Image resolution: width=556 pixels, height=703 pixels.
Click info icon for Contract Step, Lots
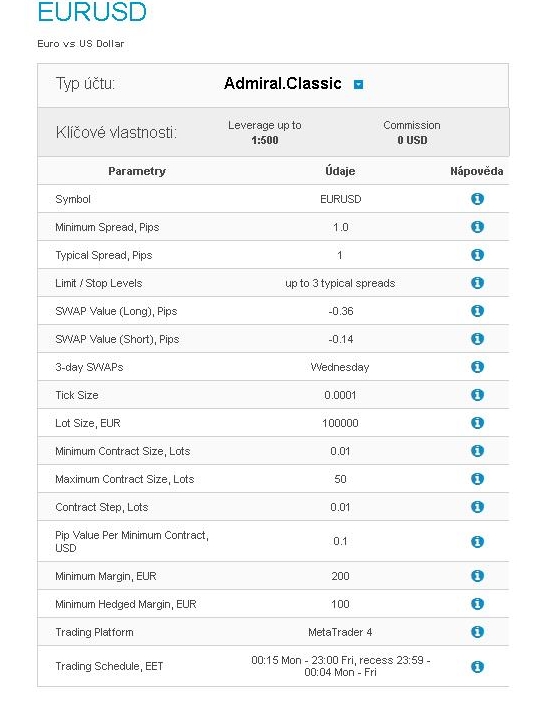pyautogui.click(x=477, y=507)
